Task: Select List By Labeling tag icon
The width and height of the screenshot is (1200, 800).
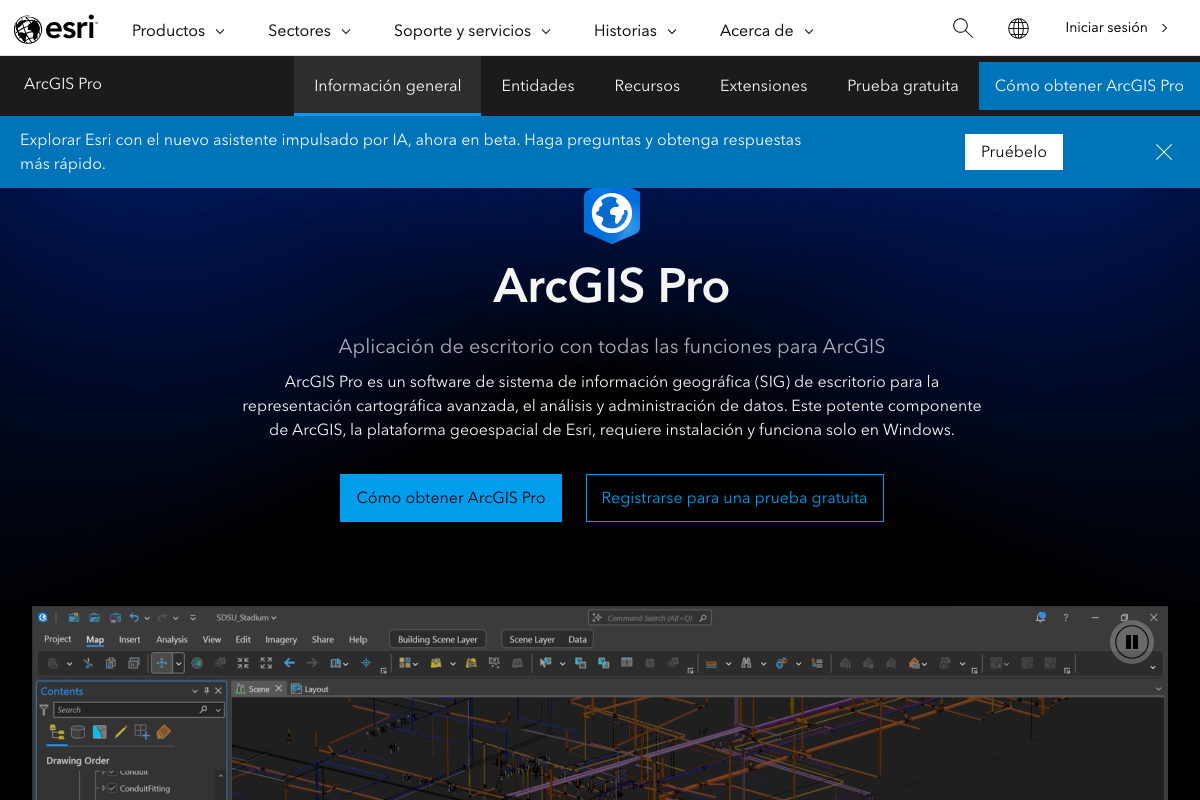Action: tap(163, 732)
